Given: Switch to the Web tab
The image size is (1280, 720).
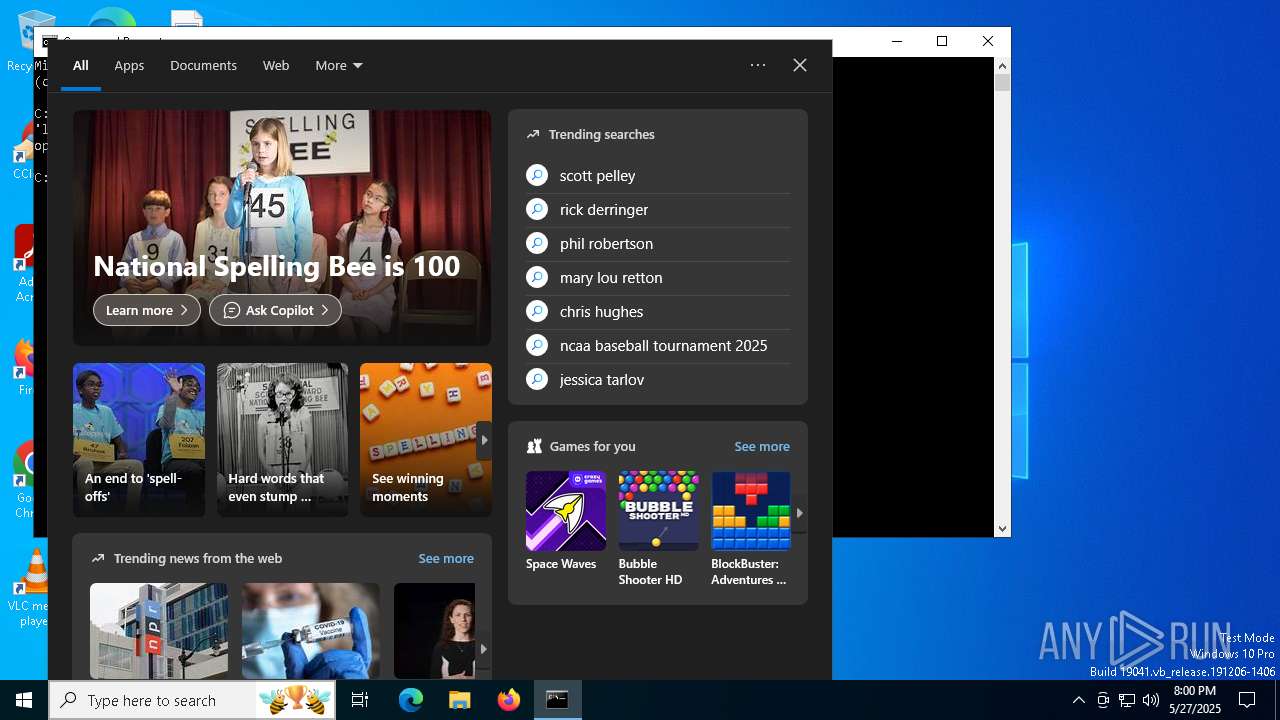Looking at the screenshot, I should coord(276,65).
